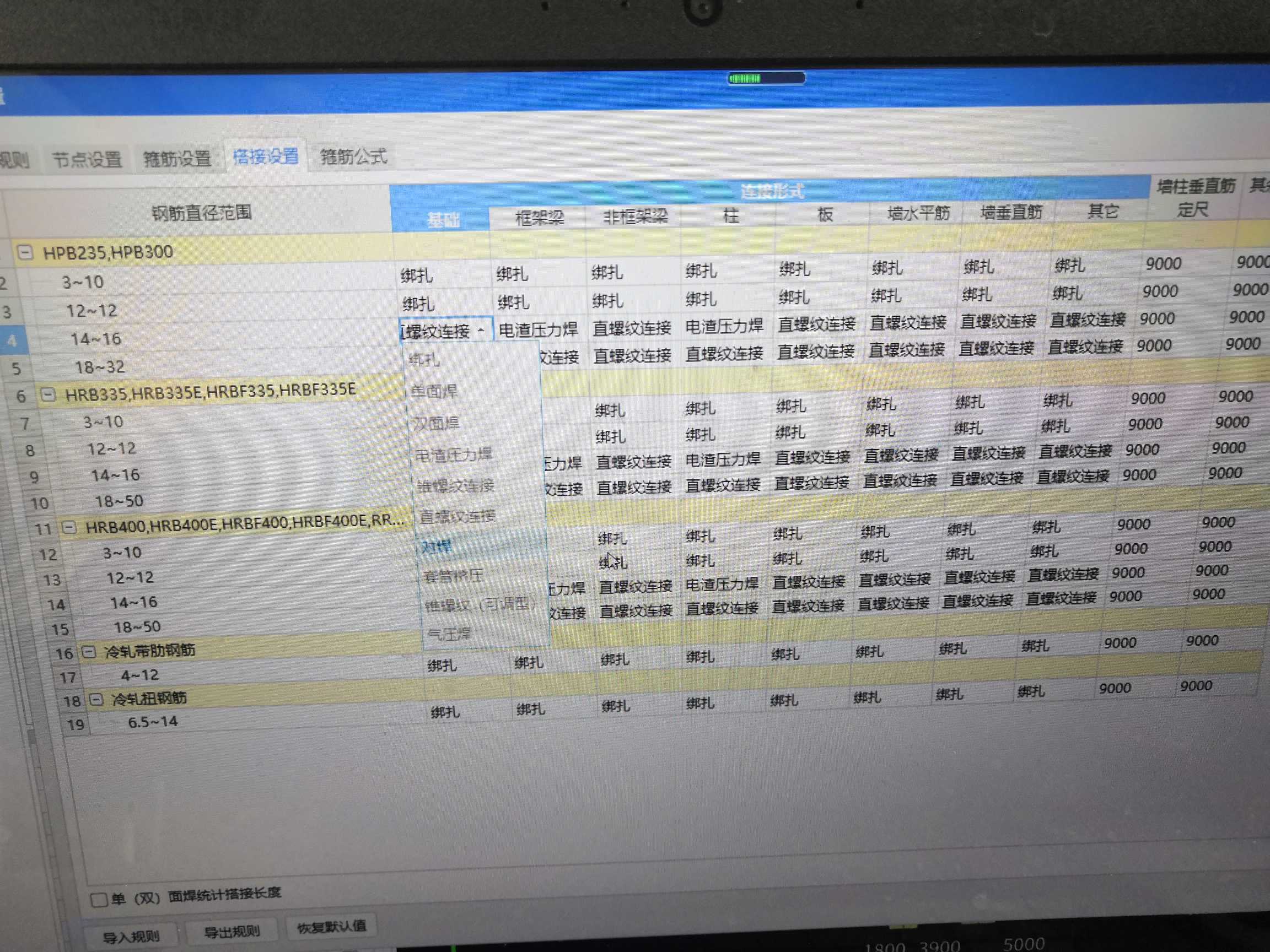Select the 墙垂直筋 column header
Screen dimensions: 1270x952
coord(1010,212)
